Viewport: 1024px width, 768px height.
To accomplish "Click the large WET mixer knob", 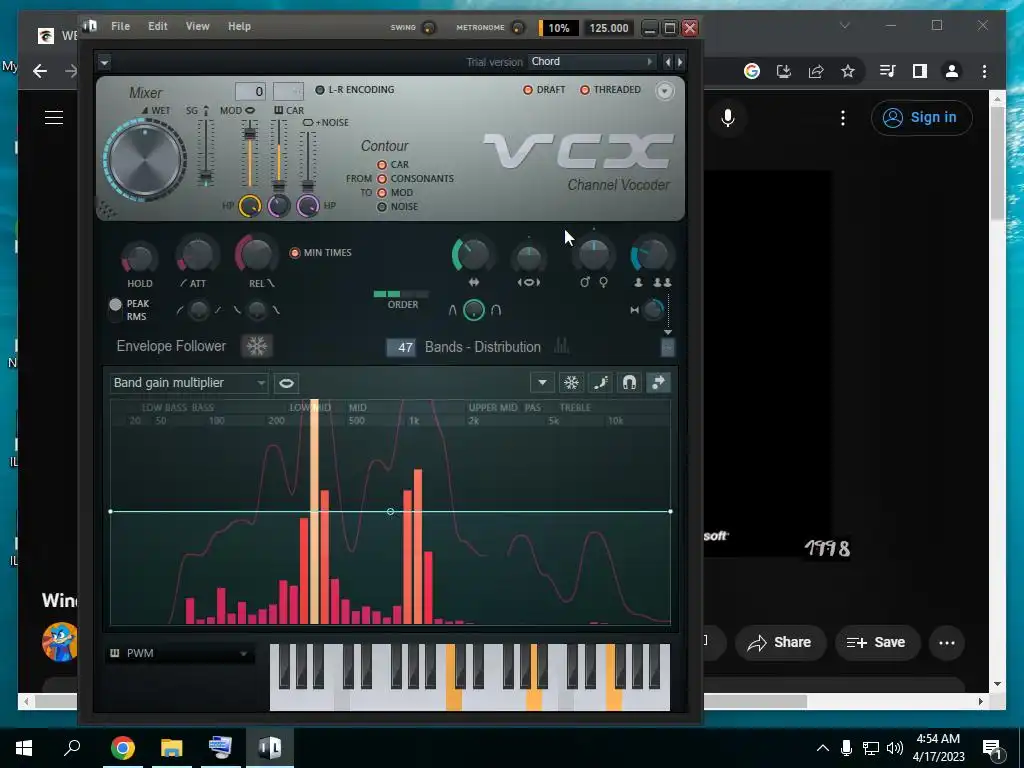I will click(x=145, y=159).
